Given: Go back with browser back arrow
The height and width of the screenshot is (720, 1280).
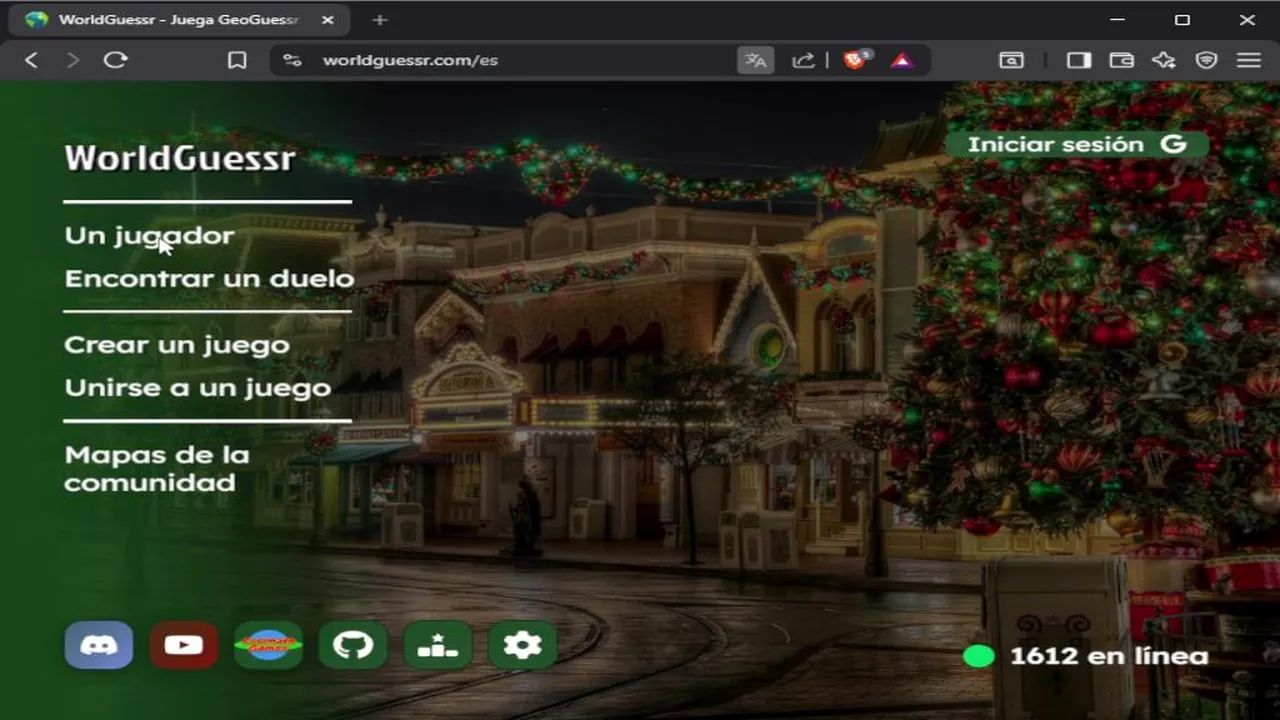Looking at the screenshot, I should click(31, 60).
